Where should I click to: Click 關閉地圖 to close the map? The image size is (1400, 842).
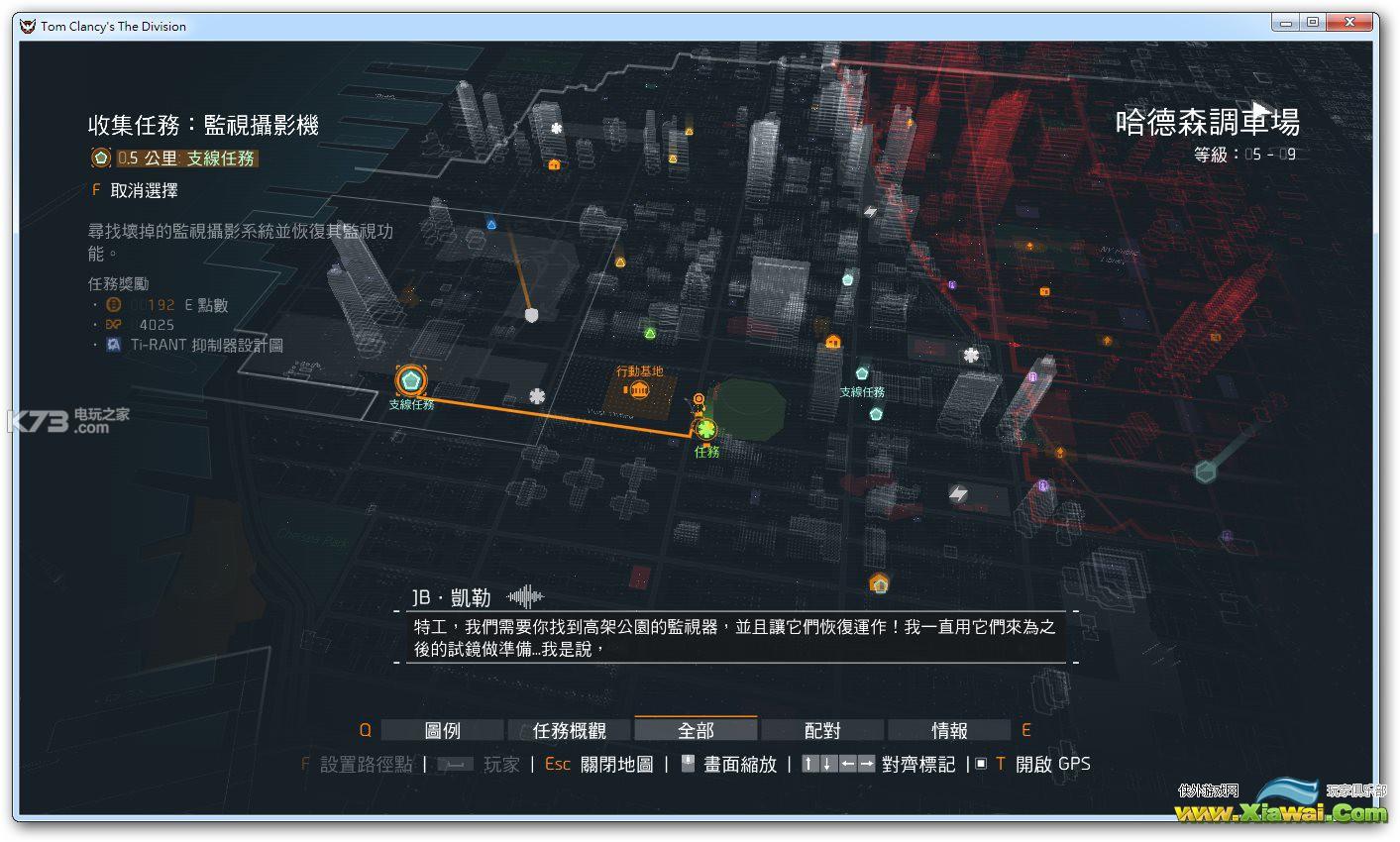point(616,764)
